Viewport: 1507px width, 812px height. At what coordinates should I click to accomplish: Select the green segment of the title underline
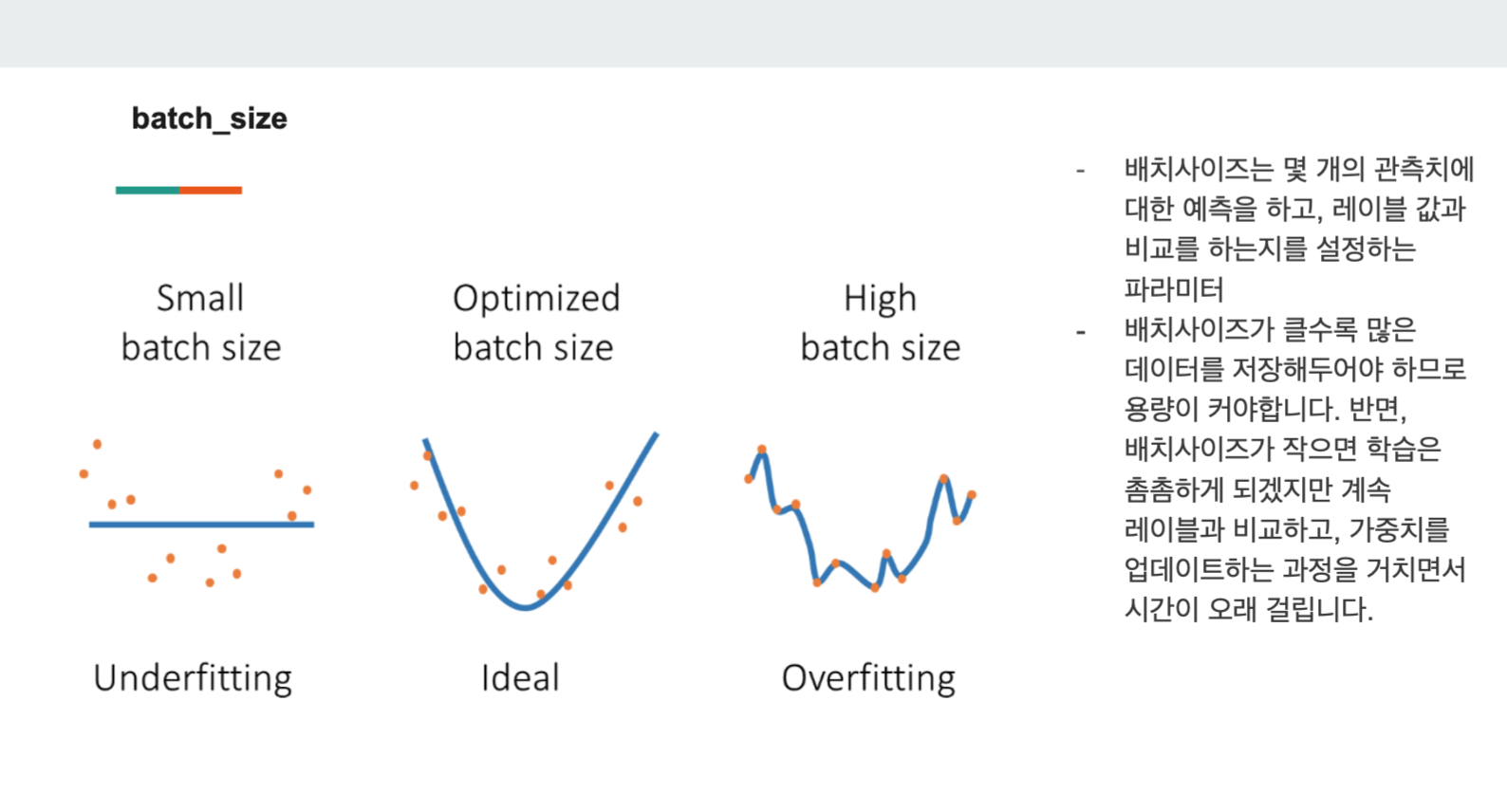point(147,190)
